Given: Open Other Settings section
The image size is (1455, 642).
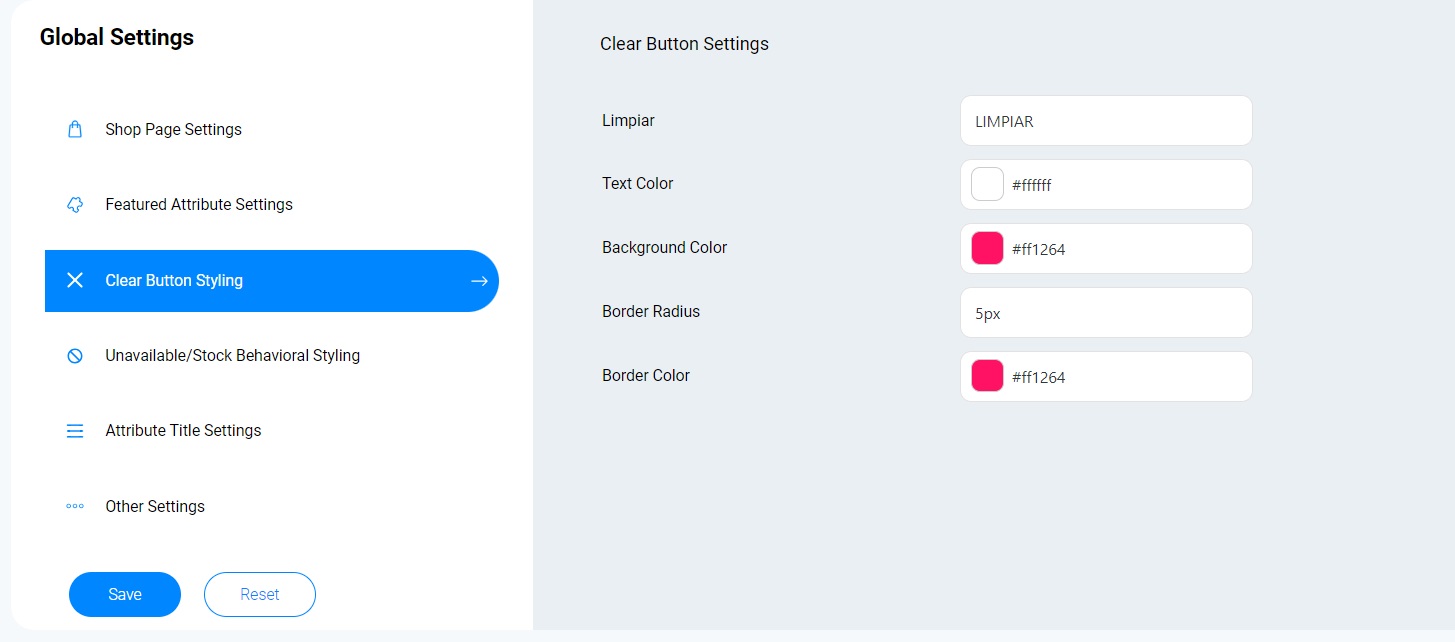Looking at the screenshot, I should pos(155,507).
